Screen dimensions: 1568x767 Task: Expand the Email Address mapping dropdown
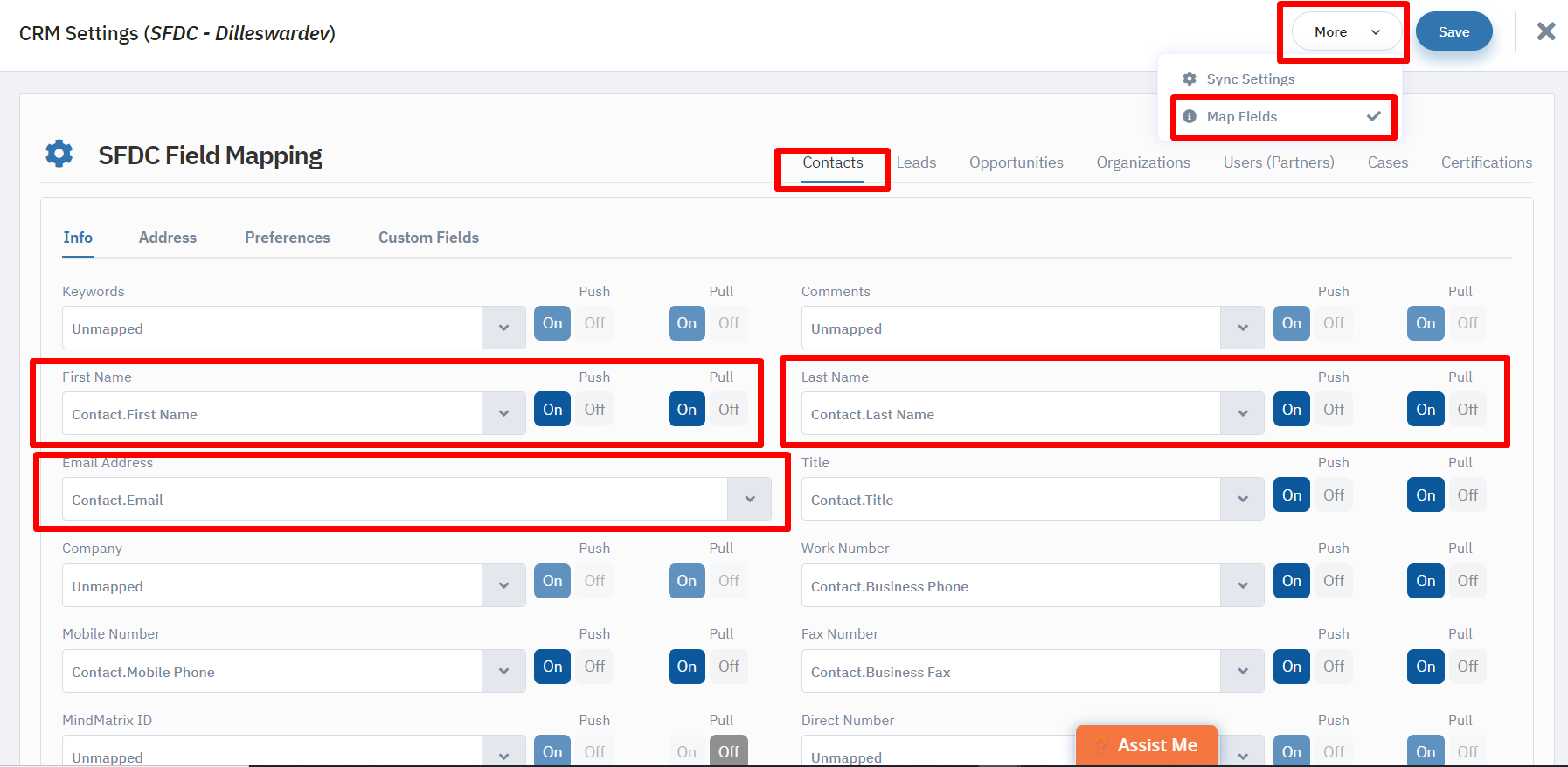[x=749, y=499]
